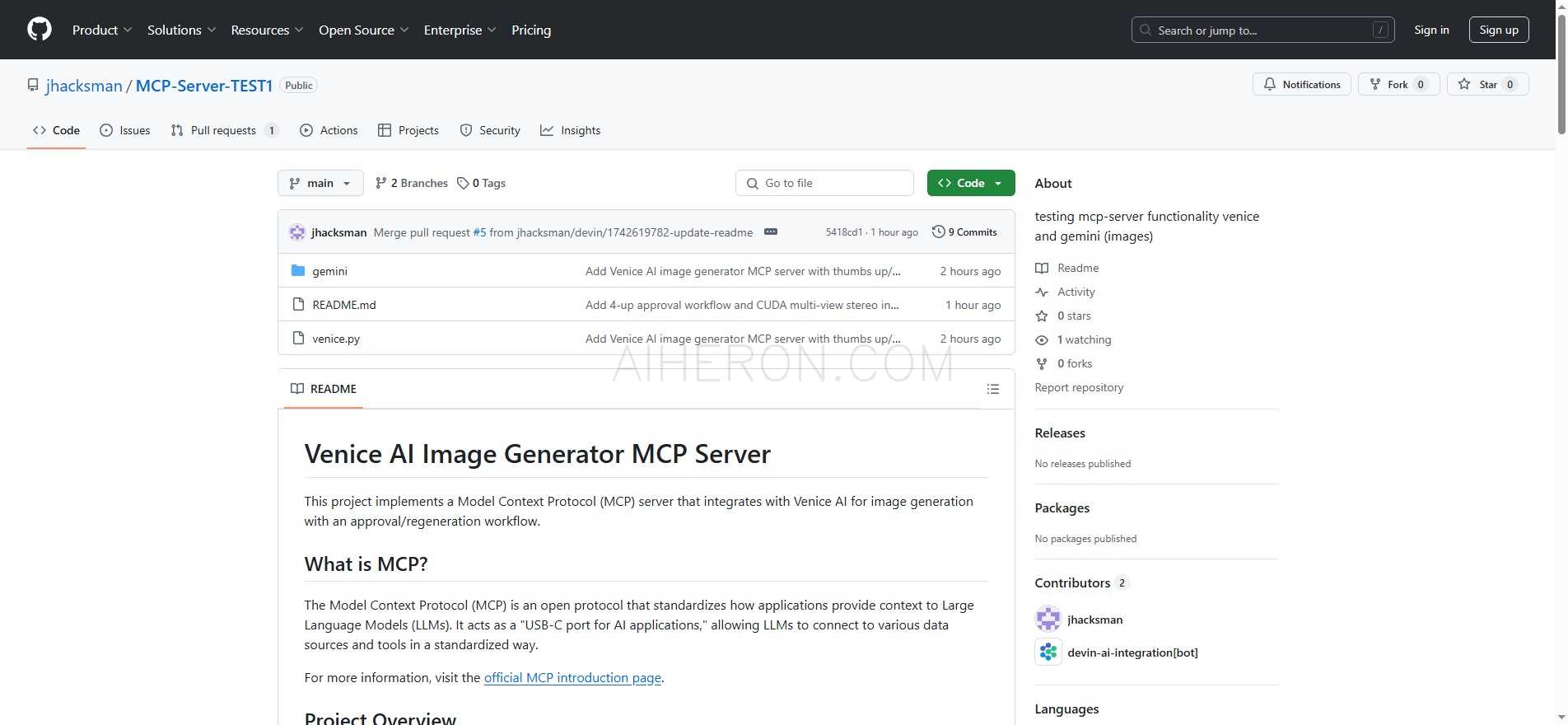Open official MCP introduction page link
Viewport: 1568px width, 725px height.
[572, 677]
